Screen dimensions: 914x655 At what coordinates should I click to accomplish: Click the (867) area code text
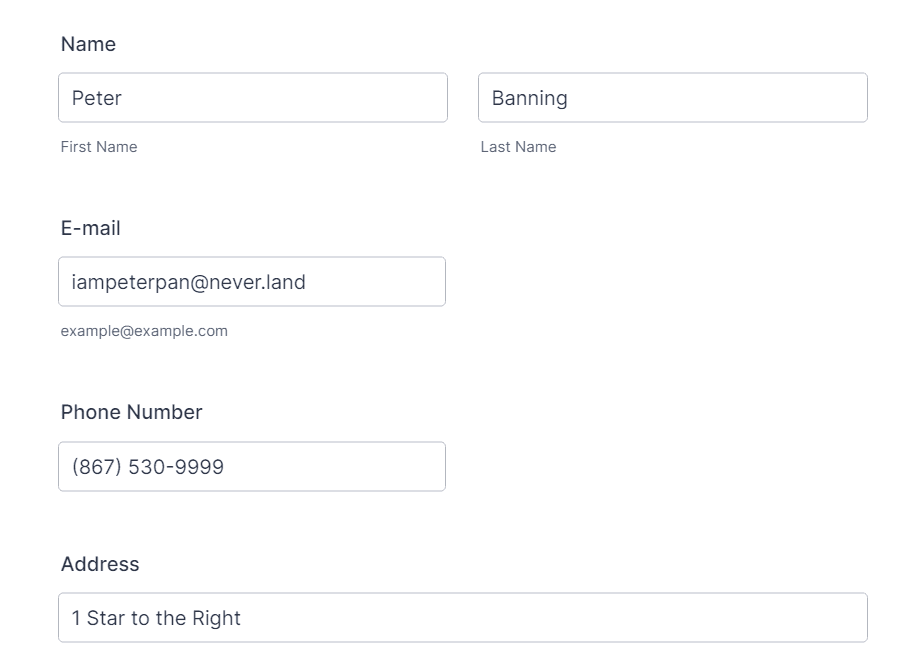coord(97,467)
